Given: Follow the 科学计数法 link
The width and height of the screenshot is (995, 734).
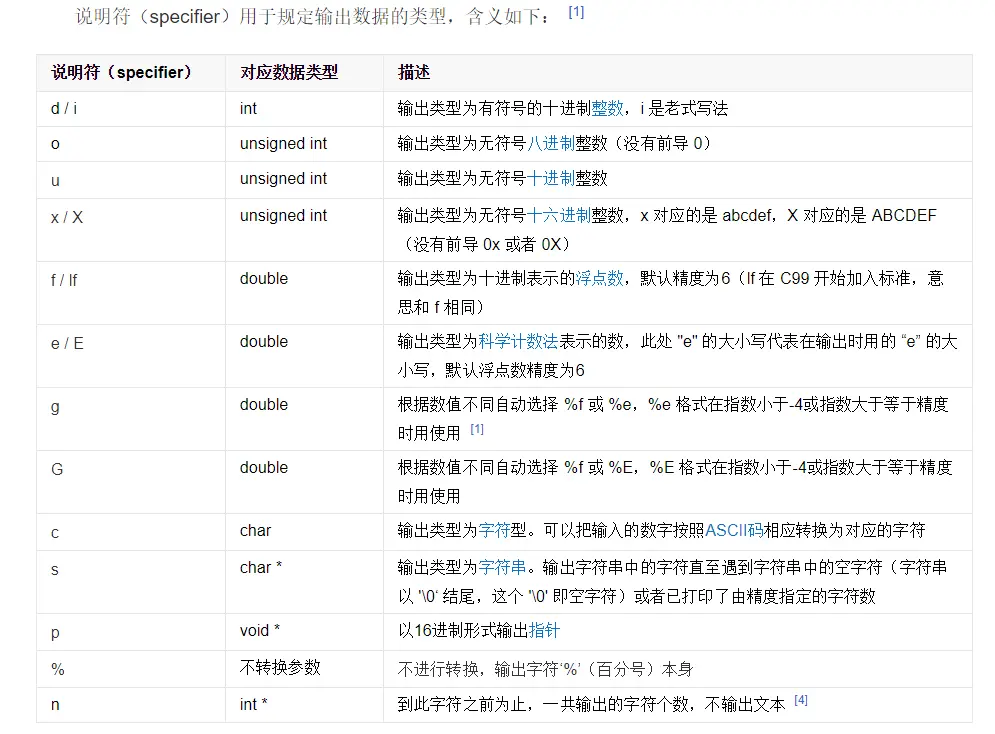Looking at the screenshot, I should click(x=518, y=341).
